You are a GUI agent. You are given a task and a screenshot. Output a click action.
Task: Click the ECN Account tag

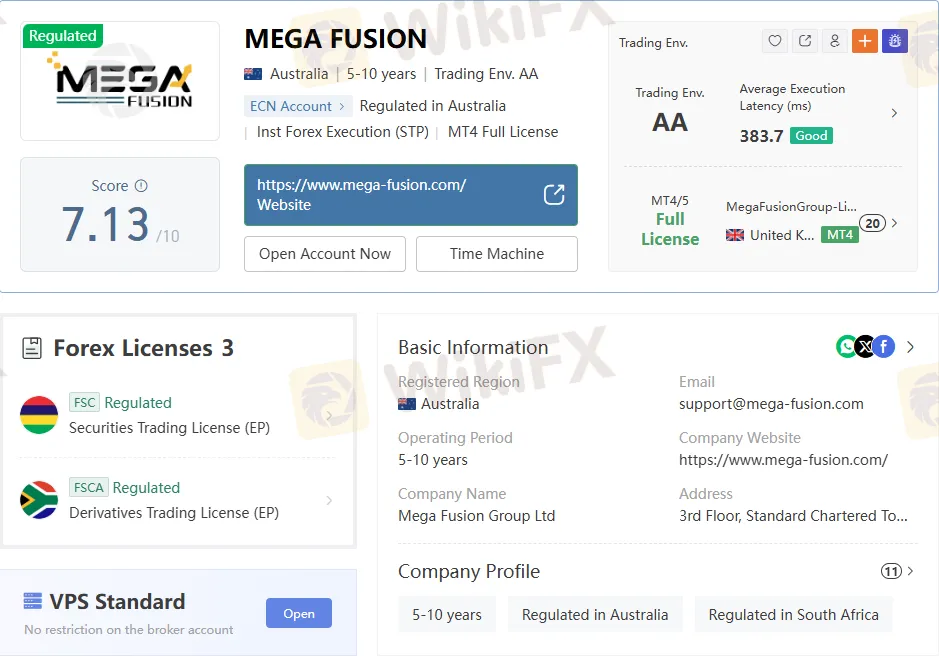point(297,106)
